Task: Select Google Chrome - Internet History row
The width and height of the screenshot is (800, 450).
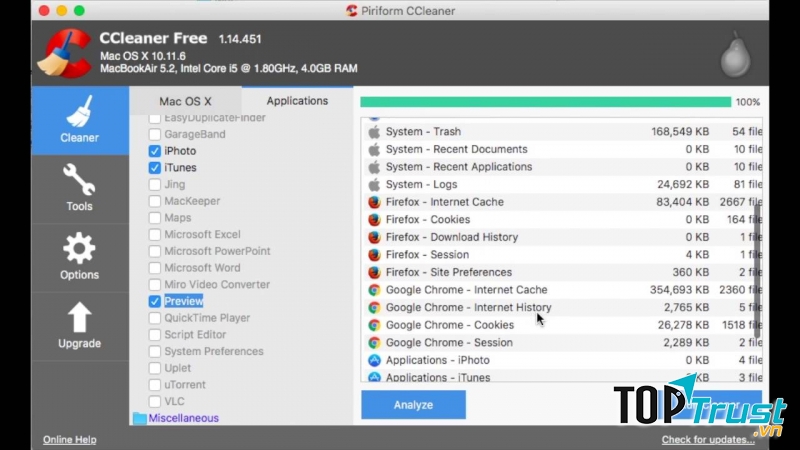Action: click(564, 308)
